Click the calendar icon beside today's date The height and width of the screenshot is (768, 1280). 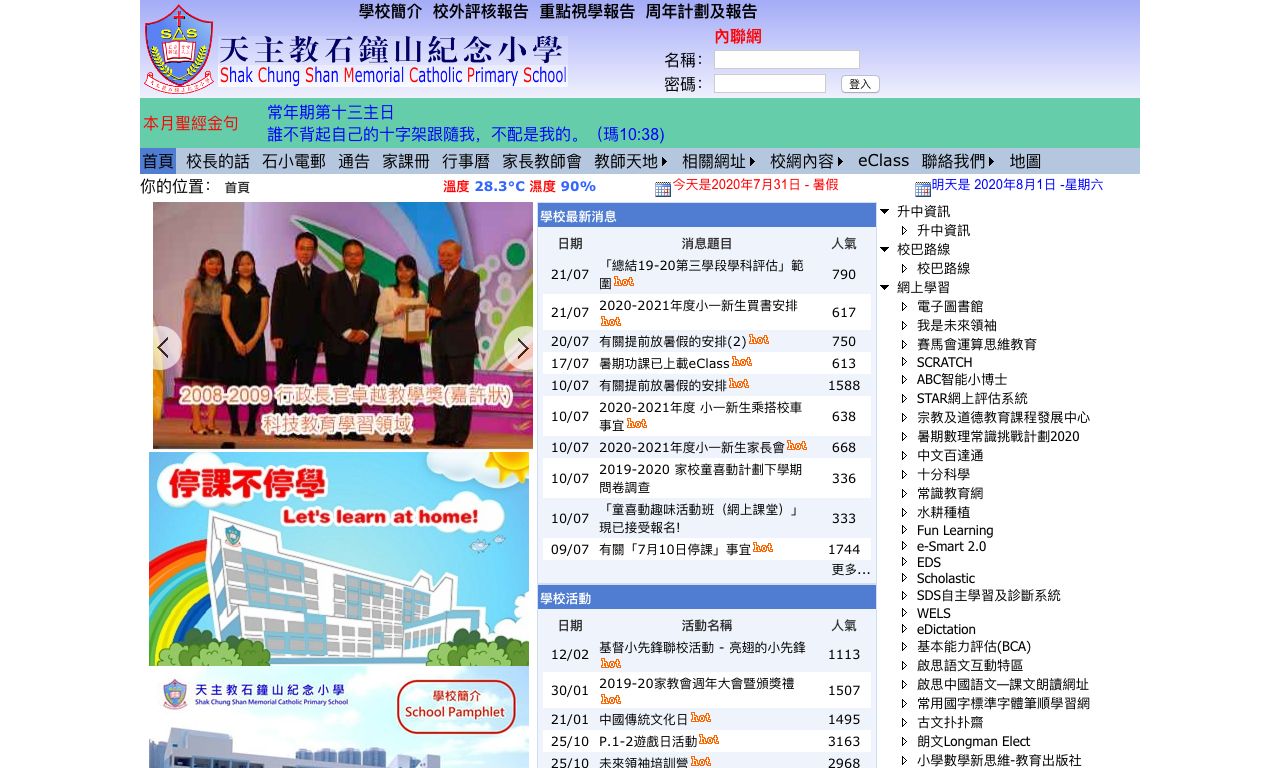tap(661, 187)
